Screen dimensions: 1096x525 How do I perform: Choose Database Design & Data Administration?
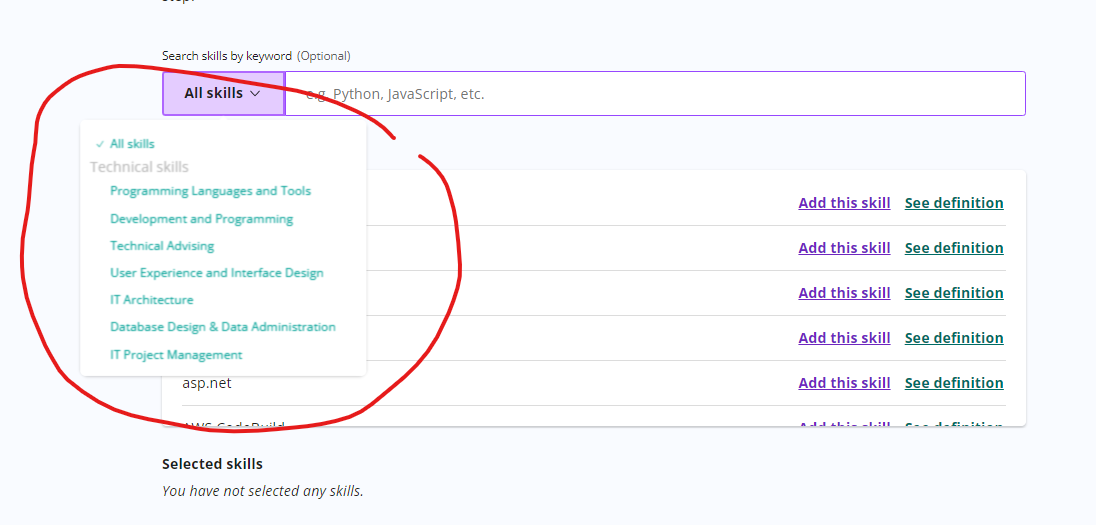click(223, 327)
